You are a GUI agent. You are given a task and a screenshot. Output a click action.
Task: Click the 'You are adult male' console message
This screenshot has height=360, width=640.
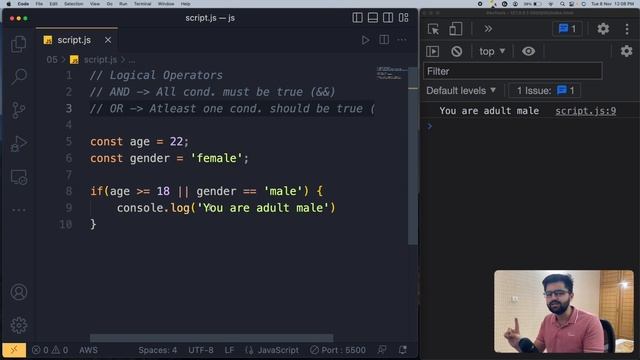(x=489, y=111)
